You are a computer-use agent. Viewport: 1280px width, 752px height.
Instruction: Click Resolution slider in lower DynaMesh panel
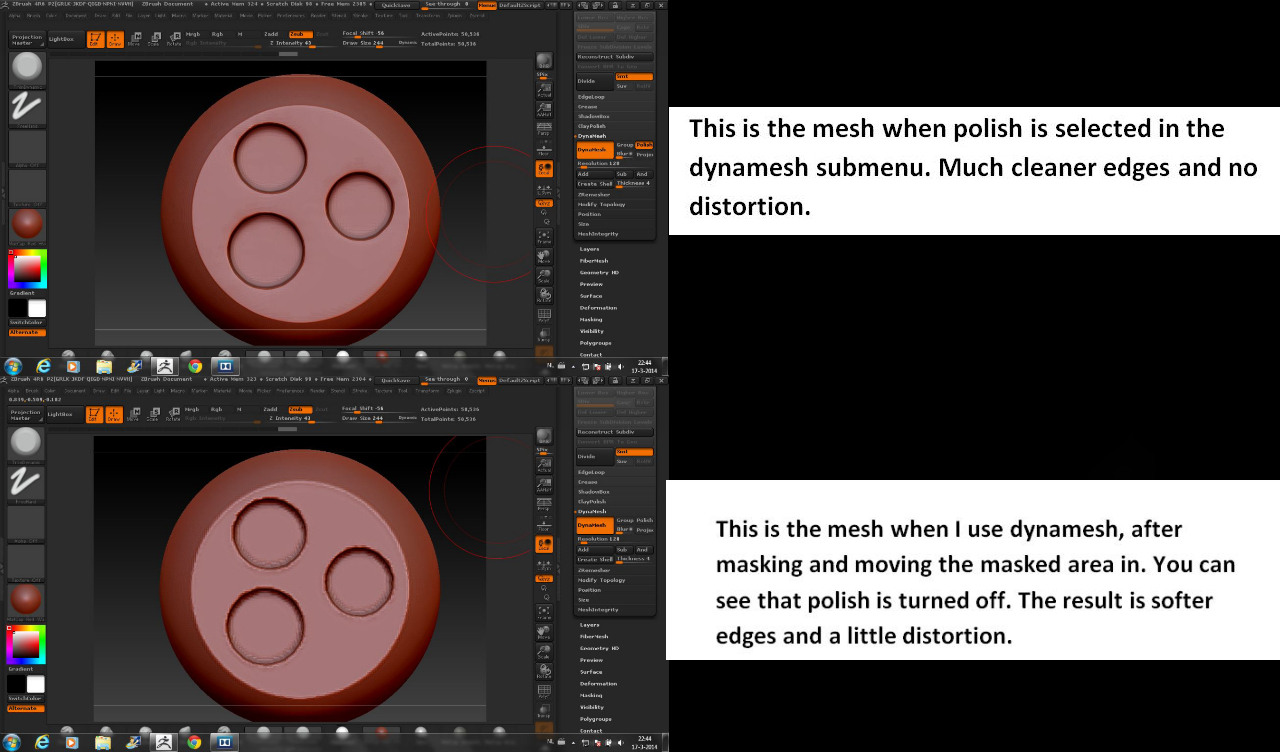tap(615, 540)
